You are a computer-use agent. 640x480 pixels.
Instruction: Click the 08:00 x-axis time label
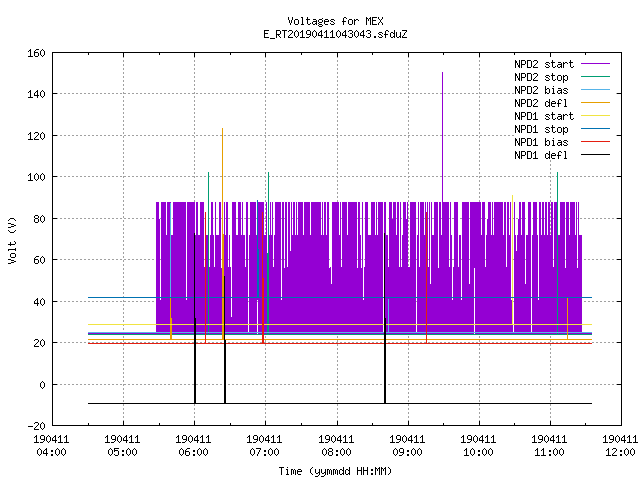click(x=336, y=452)
